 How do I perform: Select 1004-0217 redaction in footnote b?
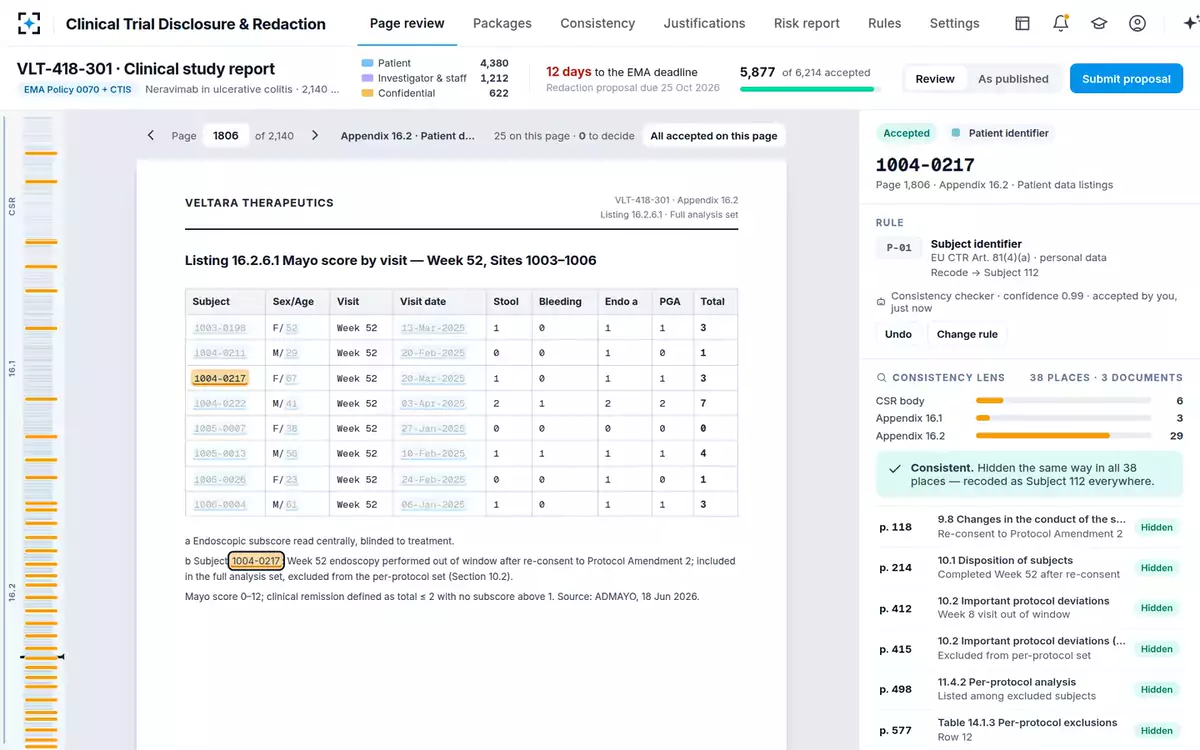coord(256,561)
